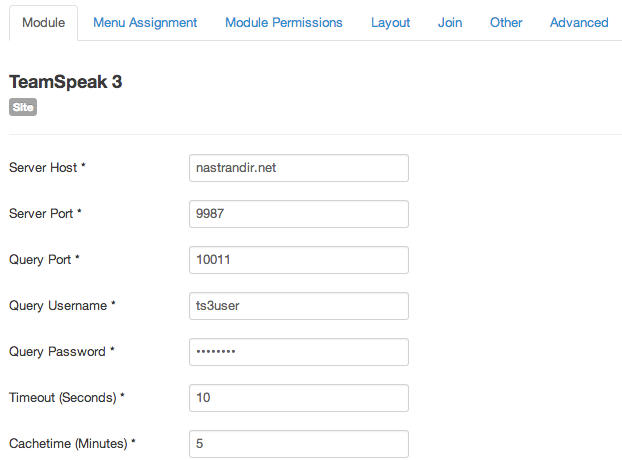
Task: Click the gray Site badge
Action: 23,107
